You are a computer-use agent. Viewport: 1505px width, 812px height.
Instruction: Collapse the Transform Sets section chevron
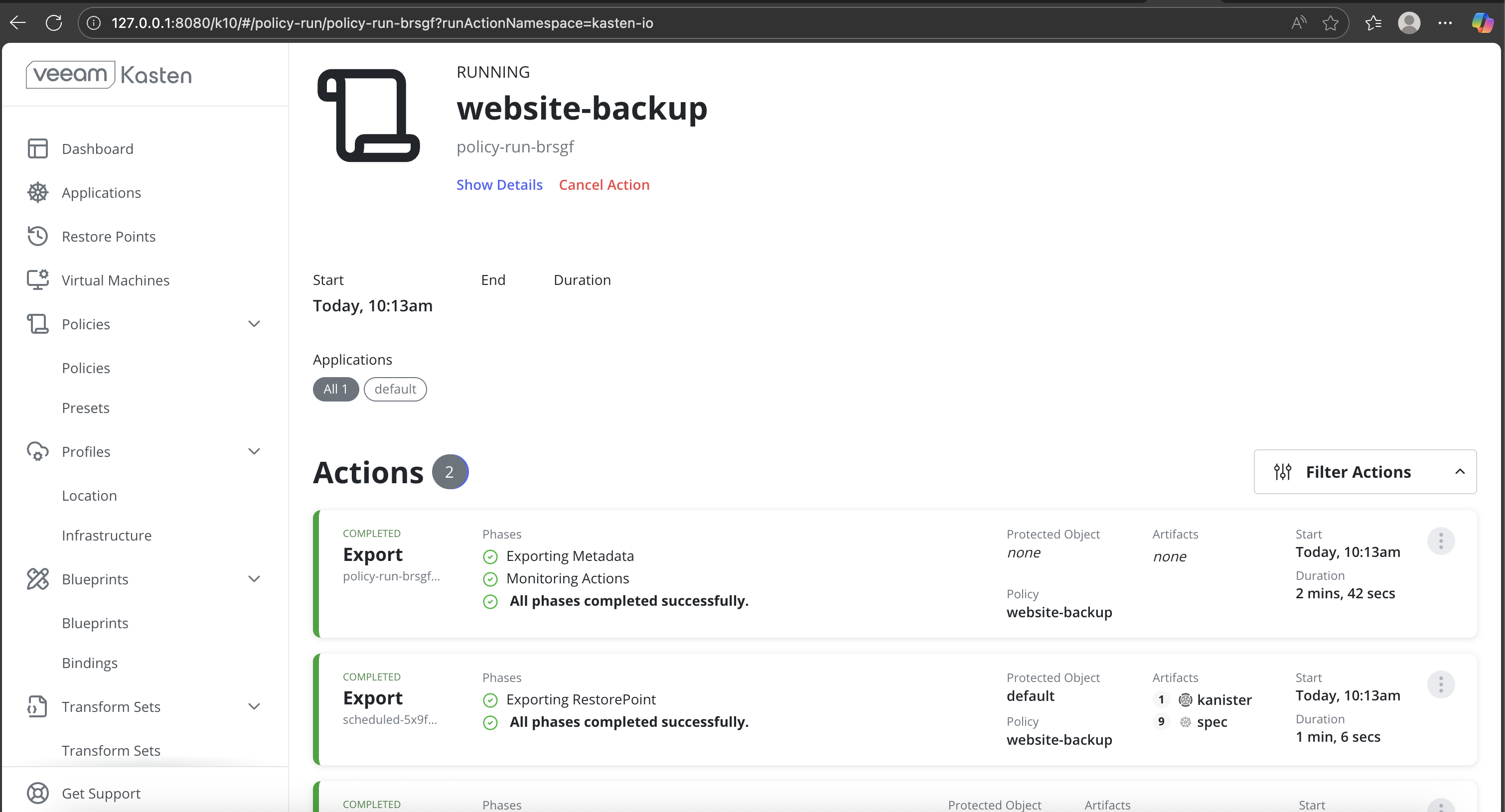pos(254,706)
